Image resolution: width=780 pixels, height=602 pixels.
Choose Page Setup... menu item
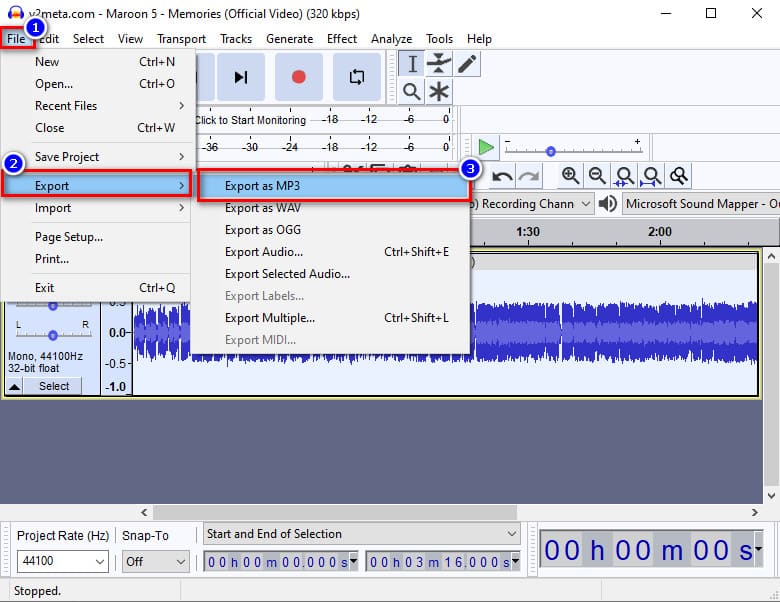point(97,237)
